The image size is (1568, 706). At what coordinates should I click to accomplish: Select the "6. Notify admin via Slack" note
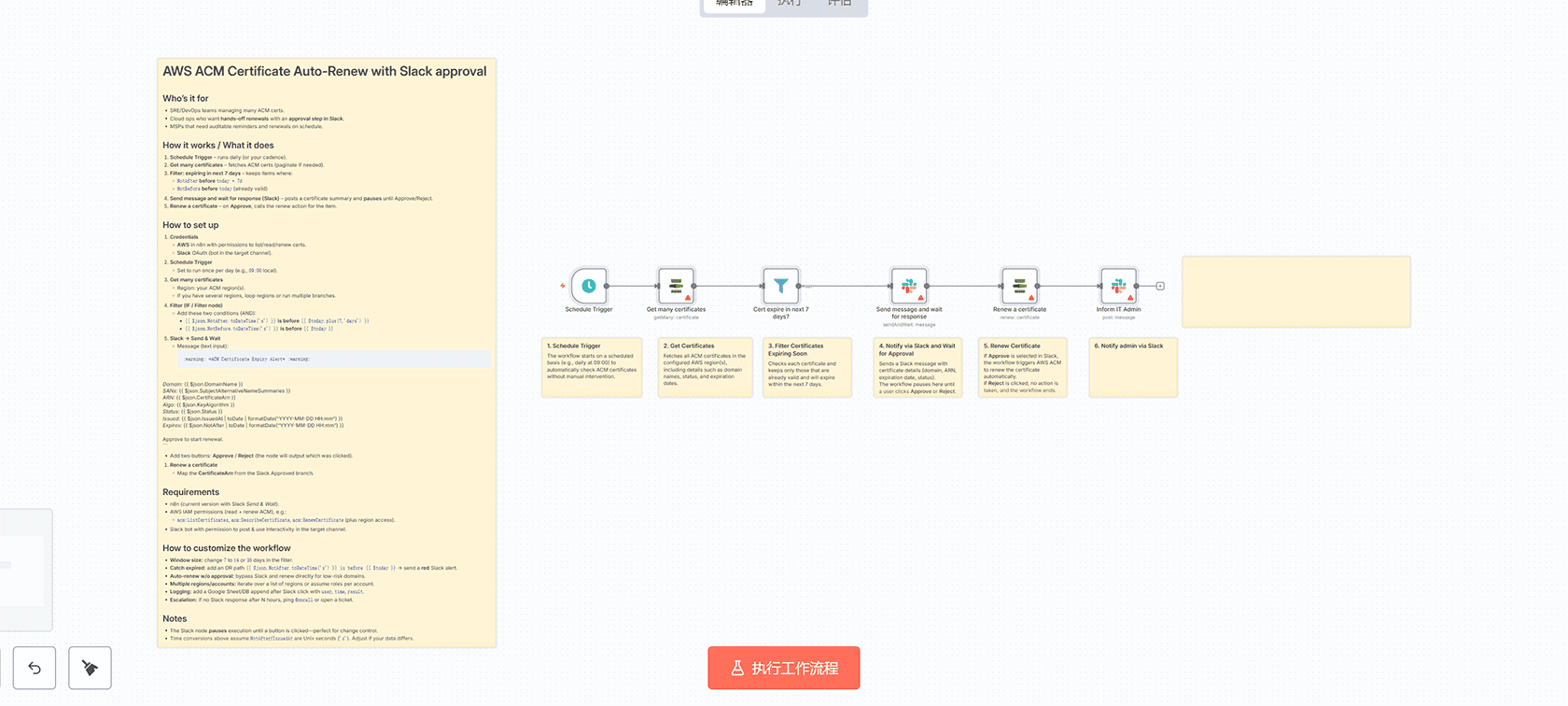pyautogui.click(x=1133, y=369)
